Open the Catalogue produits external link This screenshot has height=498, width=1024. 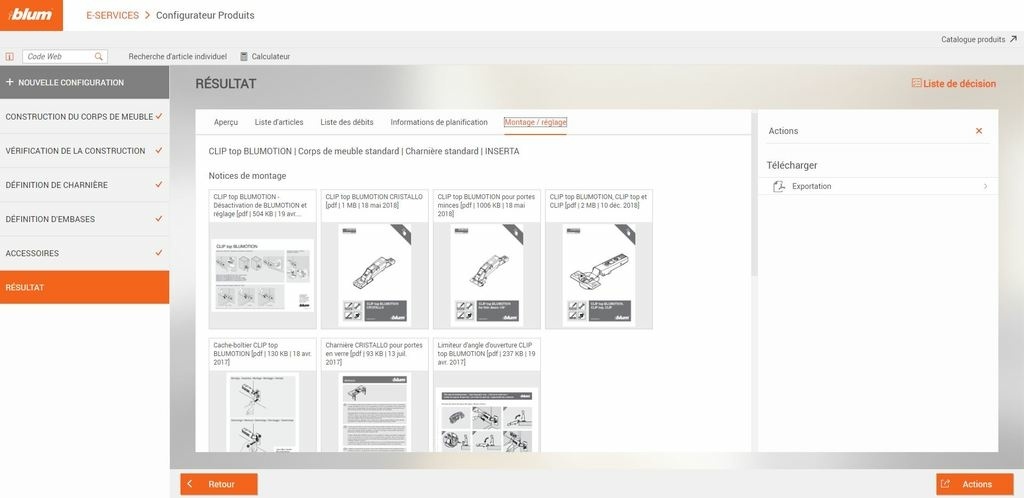[x=978, y=39]
